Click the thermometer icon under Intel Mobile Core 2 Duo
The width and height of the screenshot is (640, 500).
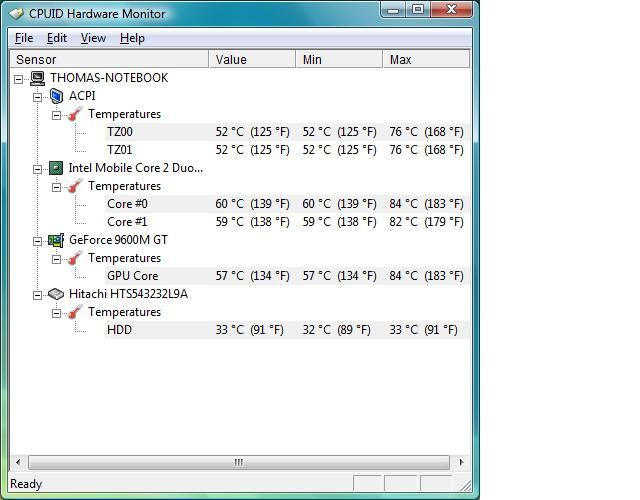point(75,186)
